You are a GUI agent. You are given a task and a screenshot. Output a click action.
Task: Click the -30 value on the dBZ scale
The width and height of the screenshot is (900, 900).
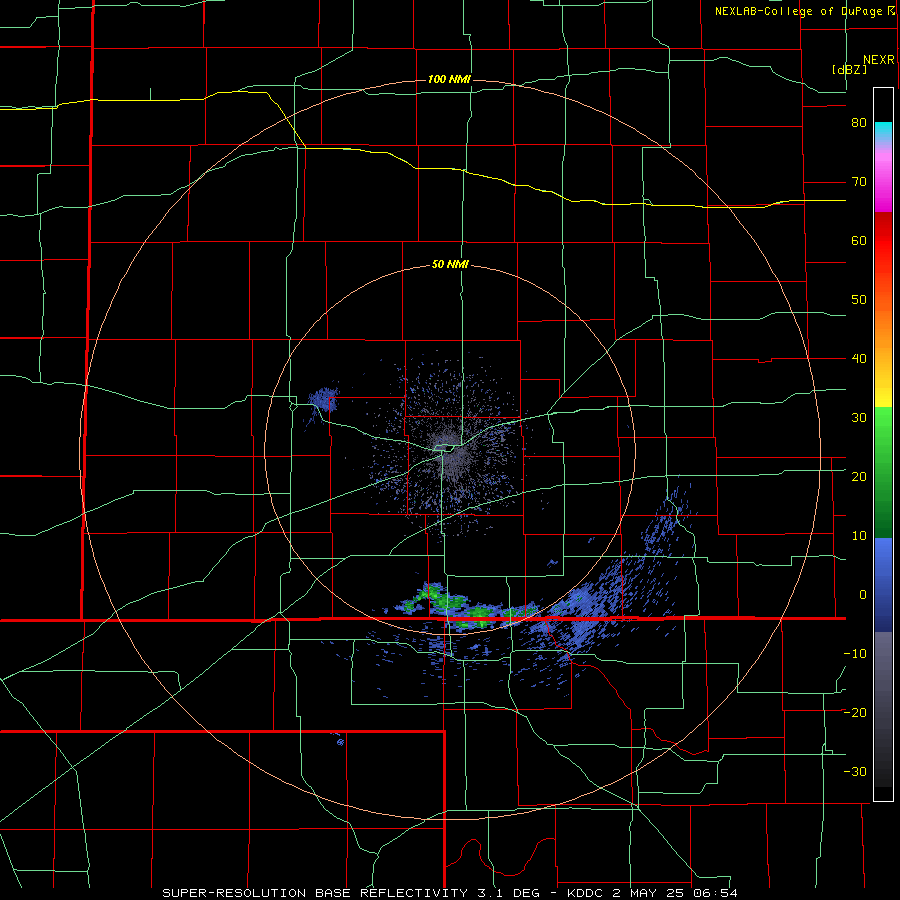[x=855, y=772]
